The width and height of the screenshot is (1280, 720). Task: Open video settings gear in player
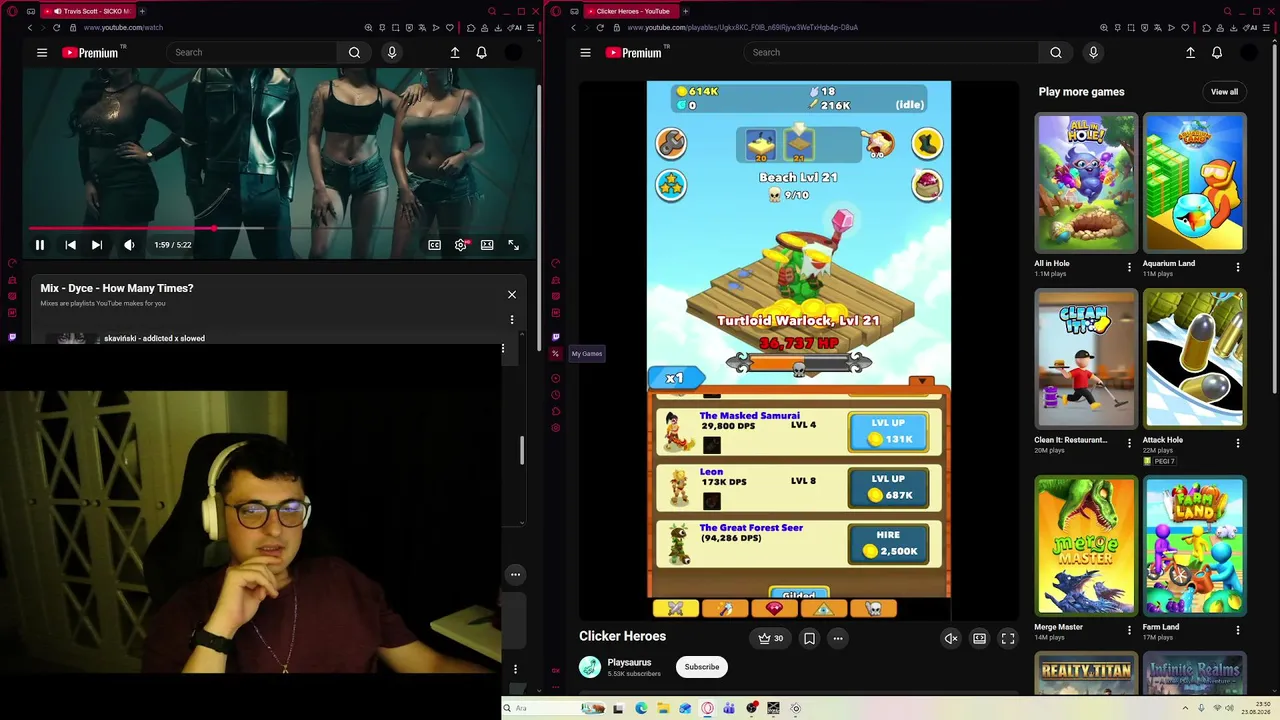coord(461,245)
